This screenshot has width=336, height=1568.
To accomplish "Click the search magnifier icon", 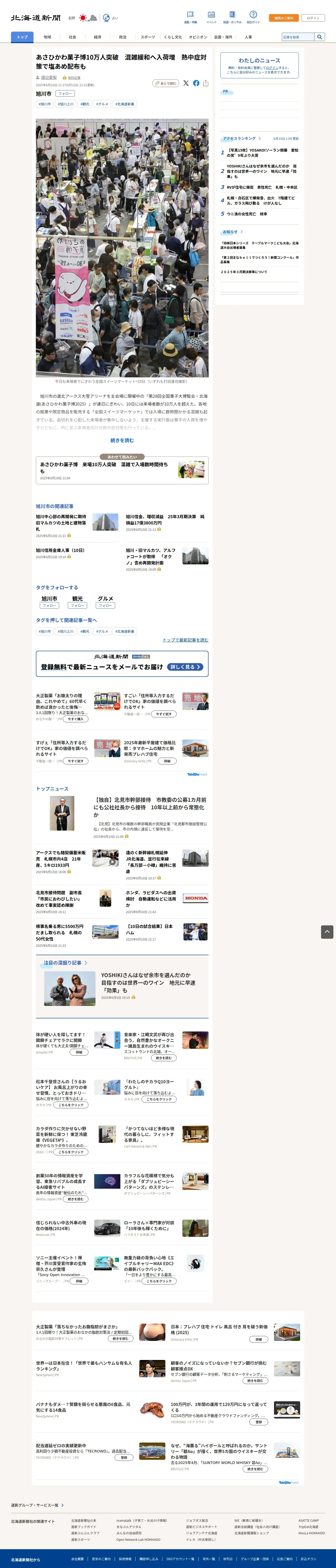I will 319,37.
